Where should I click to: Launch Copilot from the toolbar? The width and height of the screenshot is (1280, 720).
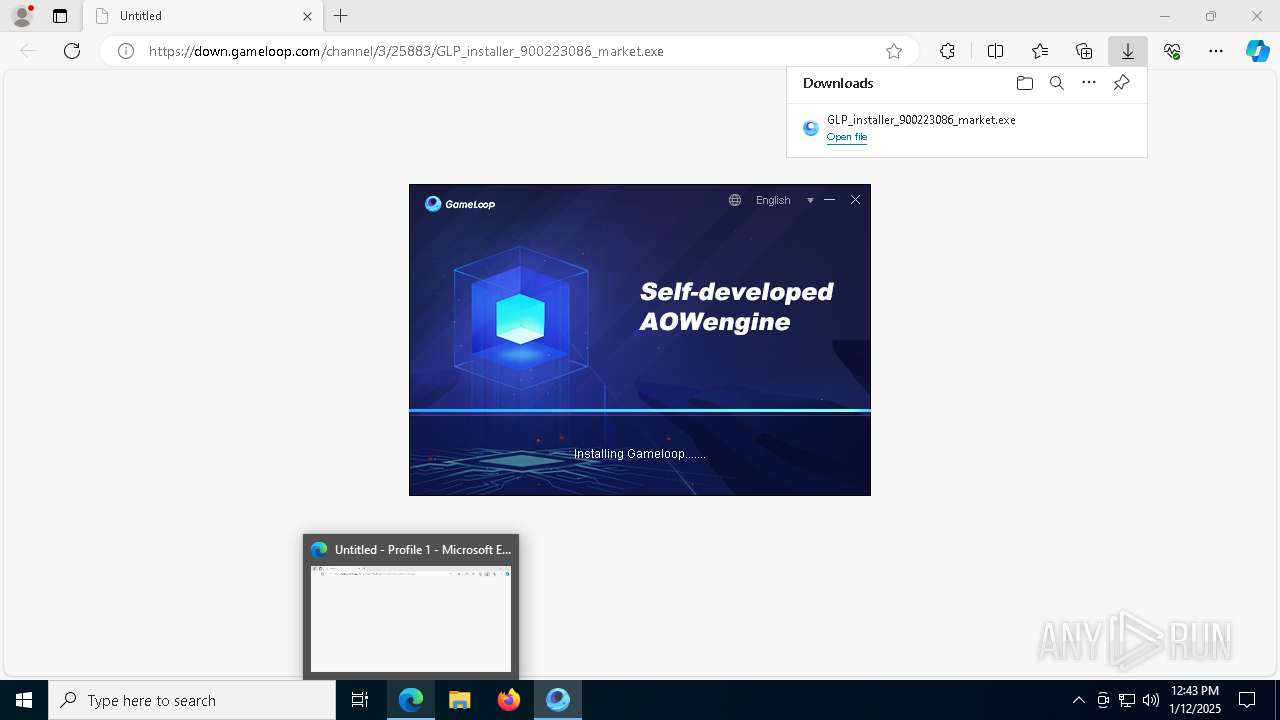tap(1258, 51)
